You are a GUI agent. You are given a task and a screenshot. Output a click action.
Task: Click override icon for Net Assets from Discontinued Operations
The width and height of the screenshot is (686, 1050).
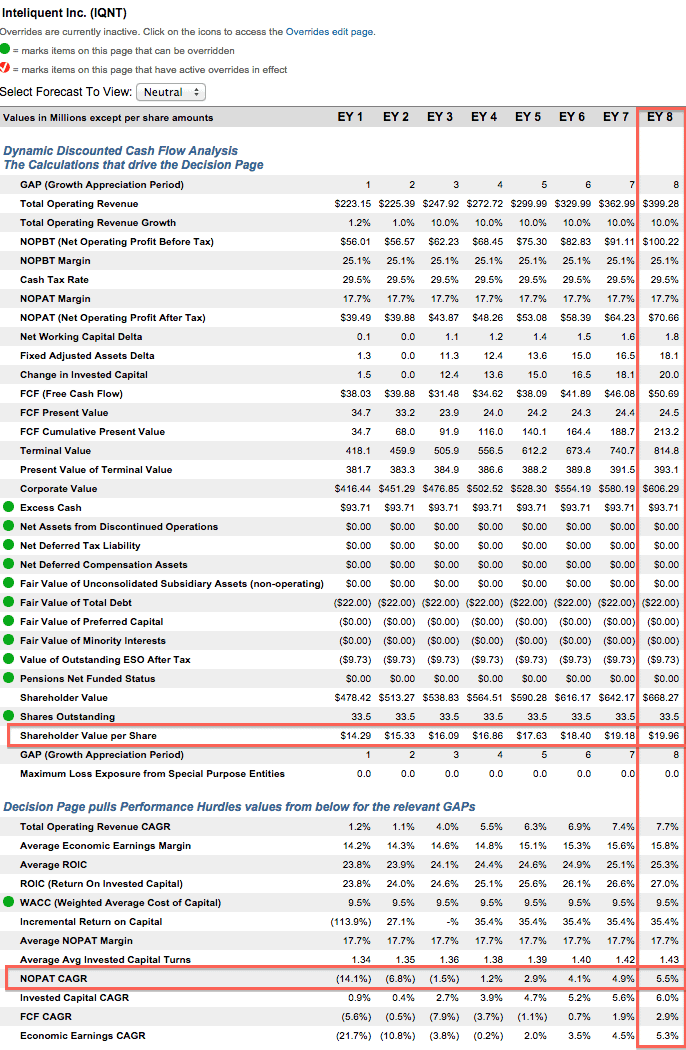click(9, 526)
